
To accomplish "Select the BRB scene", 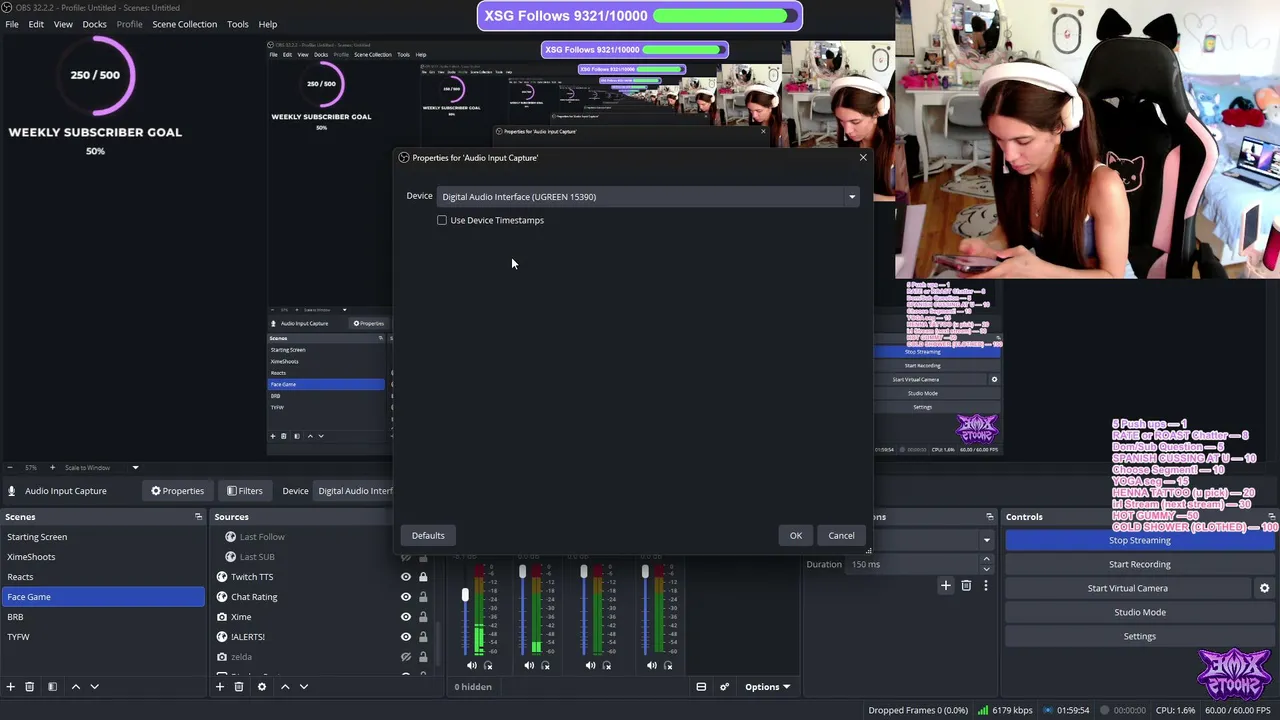I will 103,617.
